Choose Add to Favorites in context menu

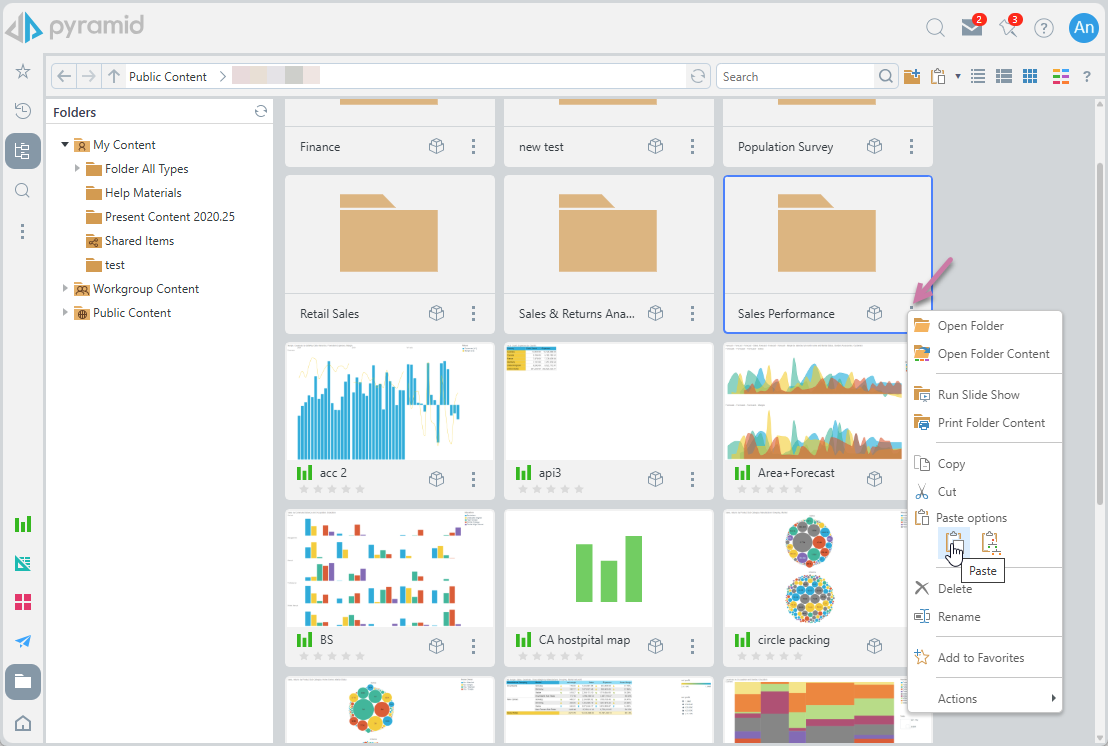click(x=980, y=658)
